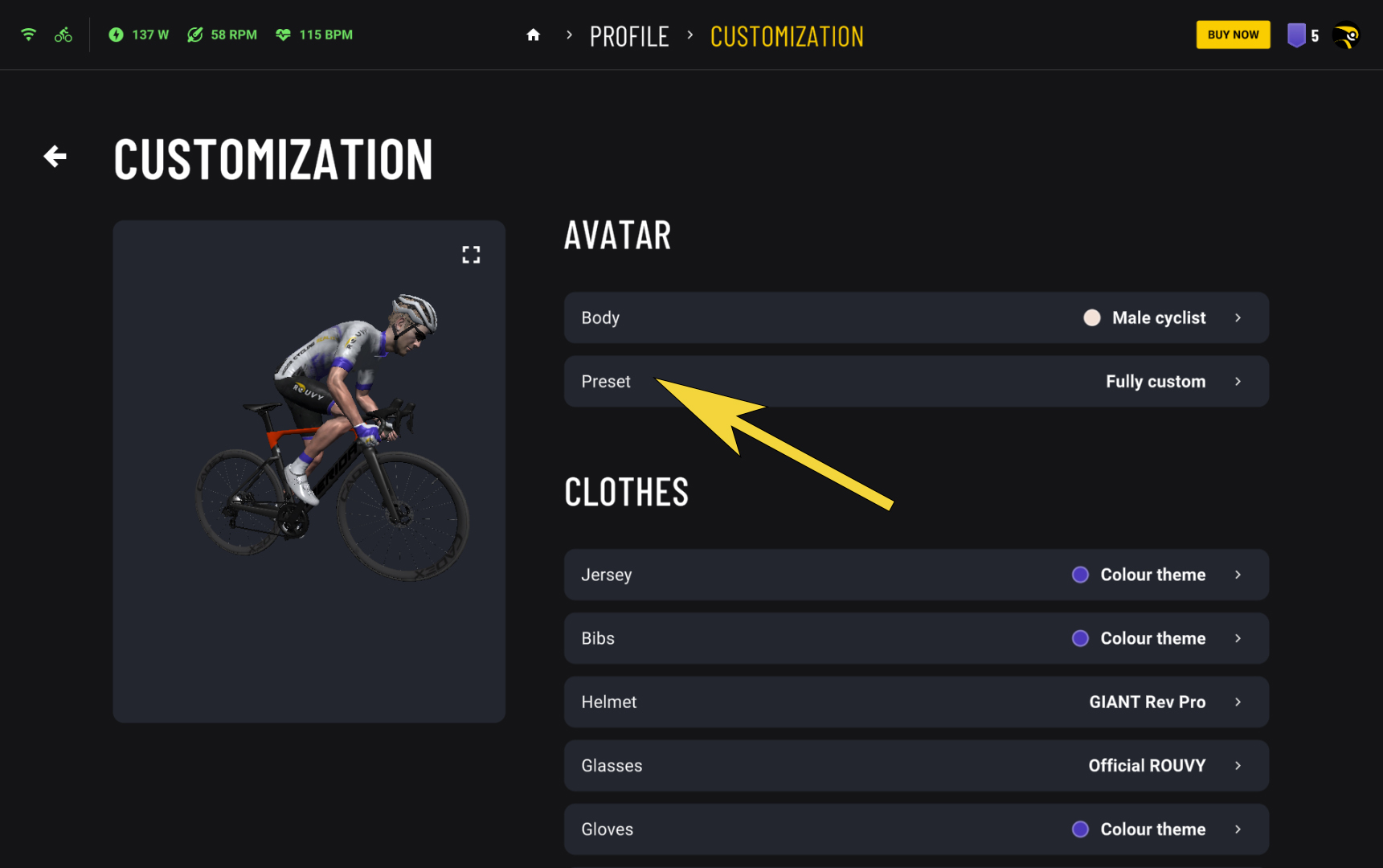Click the cadence 58 RPM indicator
Screen dimensions: 1383x868
(222, 35)
